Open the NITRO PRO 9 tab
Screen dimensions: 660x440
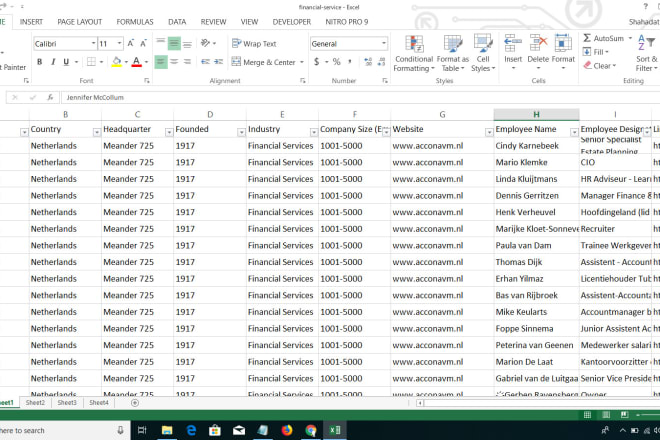(346, 22)
